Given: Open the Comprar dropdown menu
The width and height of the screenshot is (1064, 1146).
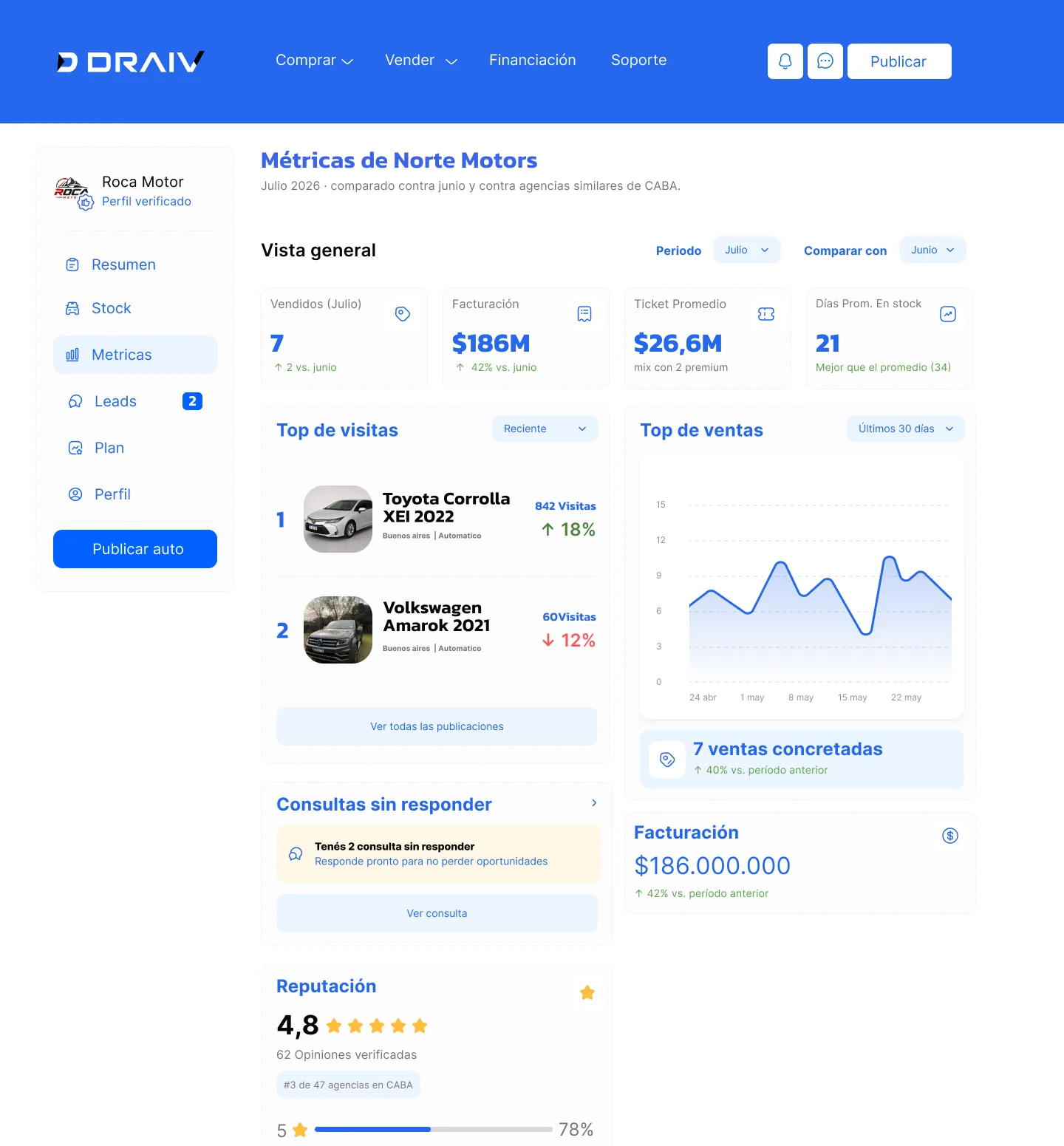Looking at the screenshot, I should 314,61.
